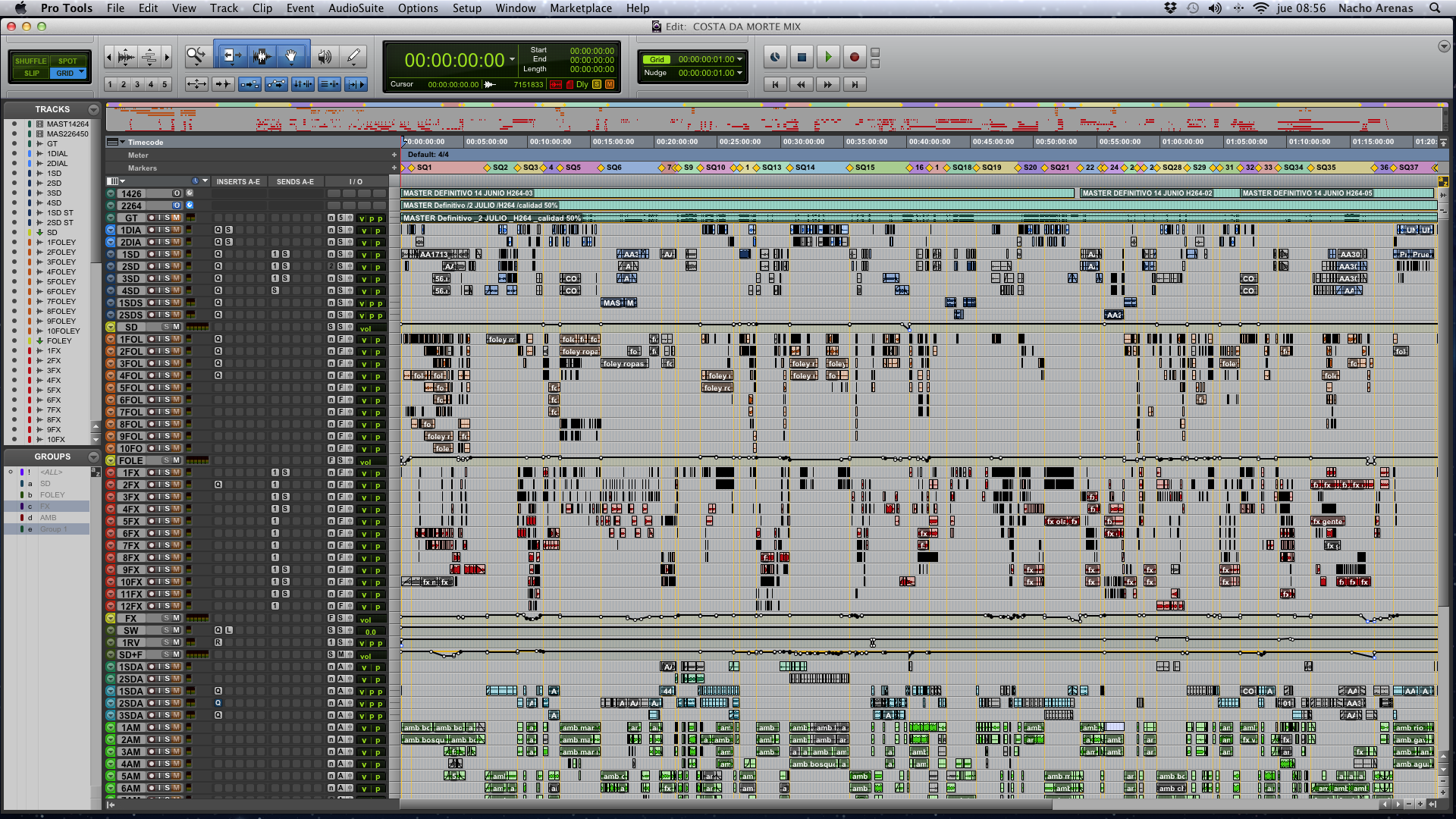Viewport: 1456px width, 819px height.
Task: Open the AudioSuite menu
Action: pos(356,8)
